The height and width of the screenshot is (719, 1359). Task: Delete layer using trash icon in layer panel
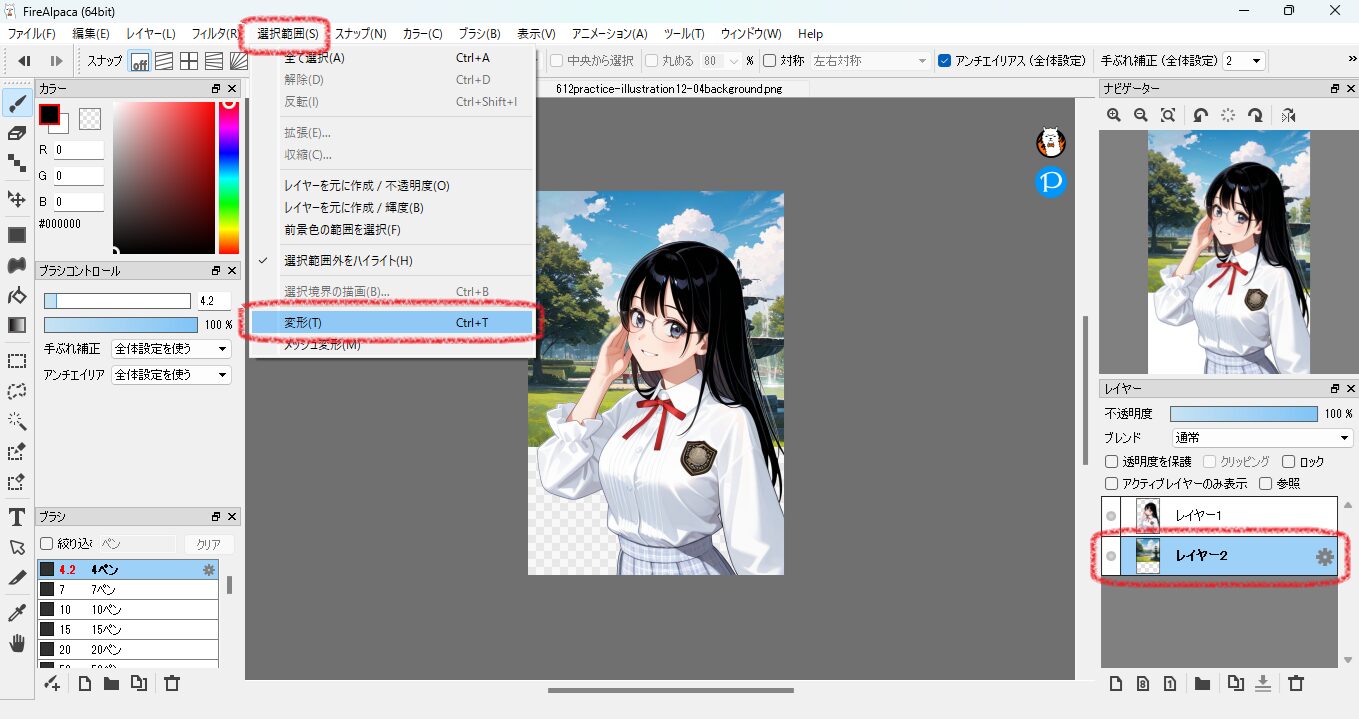click(1296, 683)
